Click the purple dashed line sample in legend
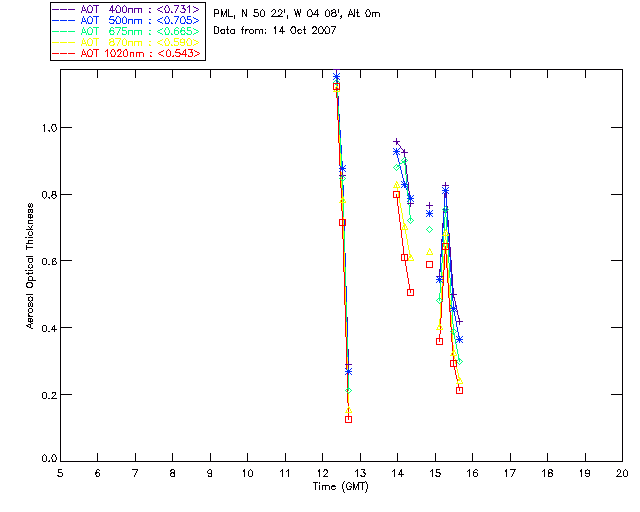Screen dimensions: 640x512 click(64, 10)
